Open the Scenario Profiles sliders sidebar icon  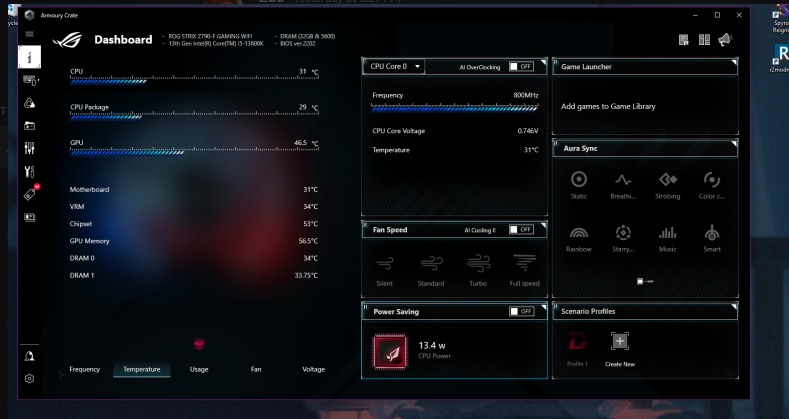[29, 148]
